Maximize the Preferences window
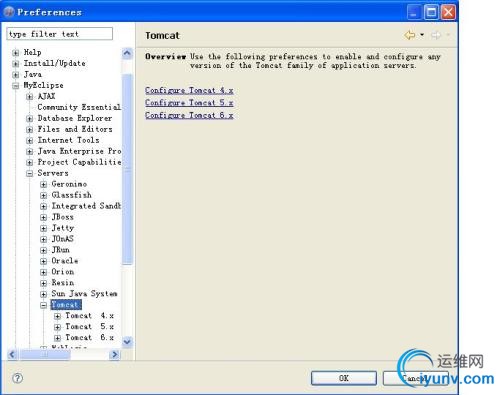500x395 pixels. coord(431,13)
